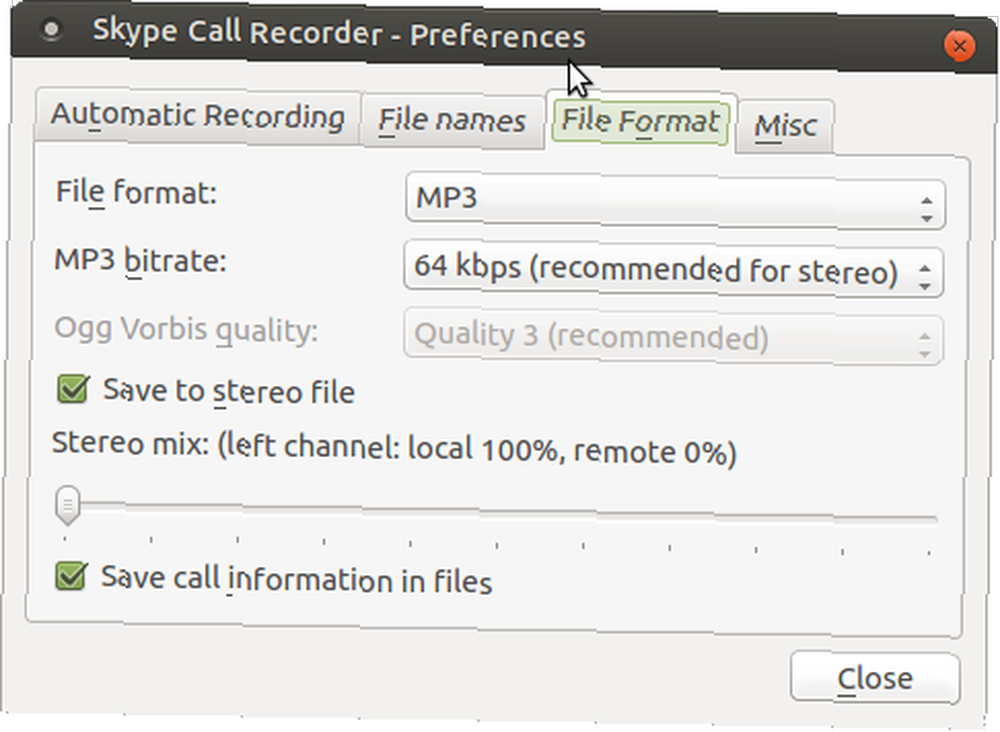1000x732 pixels.
Task: Open the File names tab
Action: pyautogui.click(x=452, y=121)
